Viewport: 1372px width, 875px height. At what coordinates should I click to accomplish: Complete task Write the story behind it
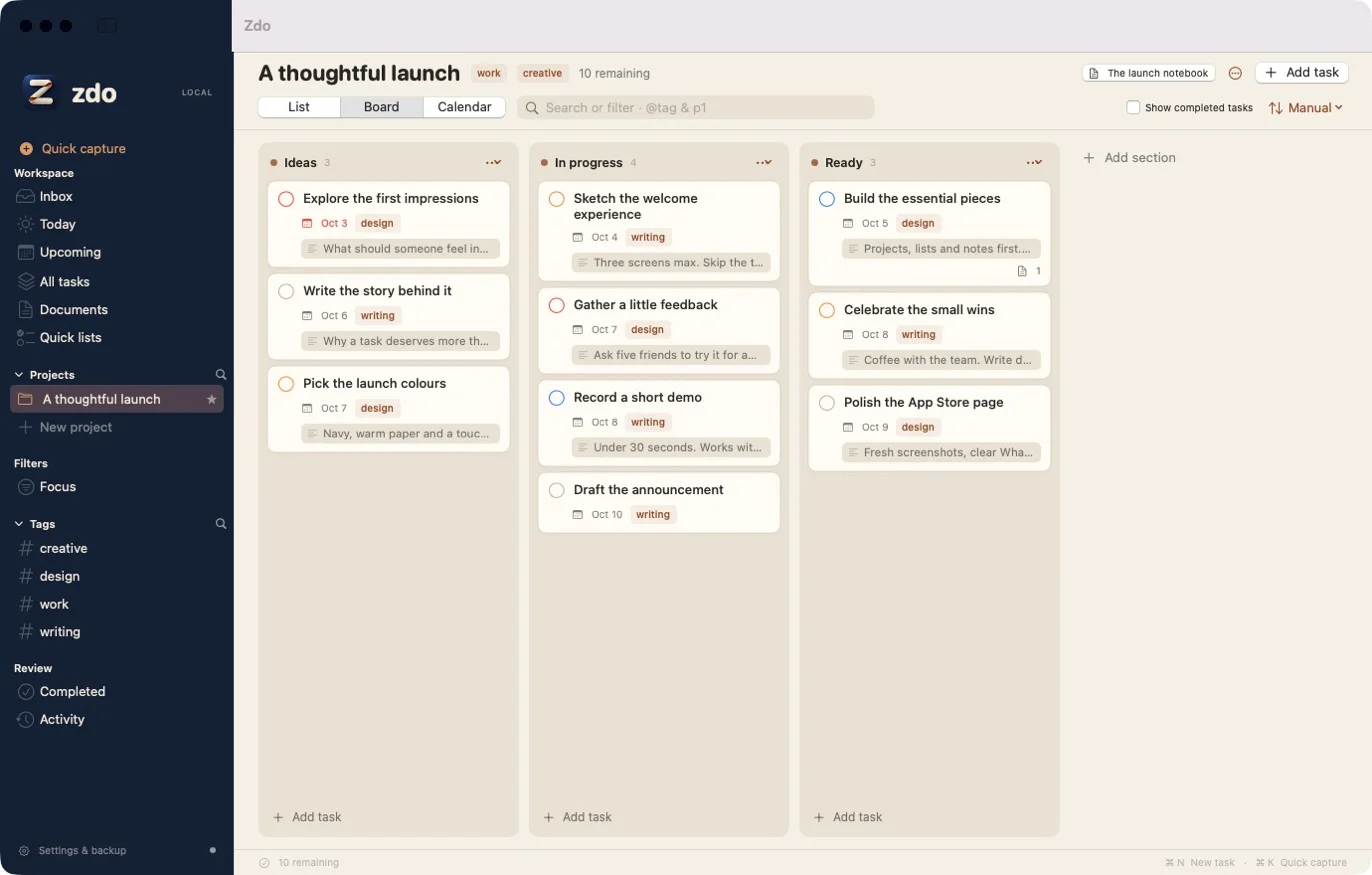point(286,291)
